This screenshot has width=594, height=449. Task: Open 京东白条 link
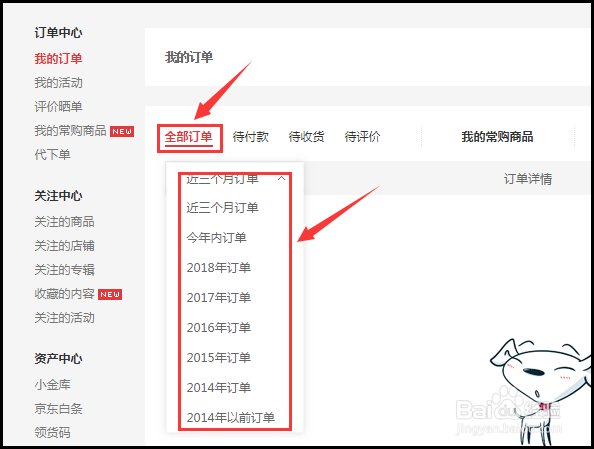[x=58, y=408]
